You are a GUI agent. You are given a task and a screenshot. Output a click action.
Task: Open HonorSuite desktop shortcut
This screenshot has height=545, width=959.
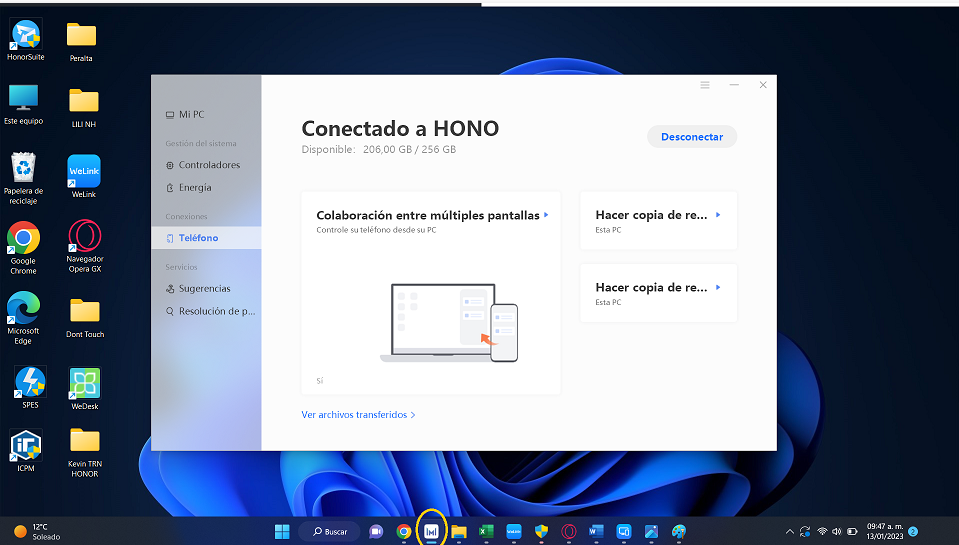[x=25, y=35]
